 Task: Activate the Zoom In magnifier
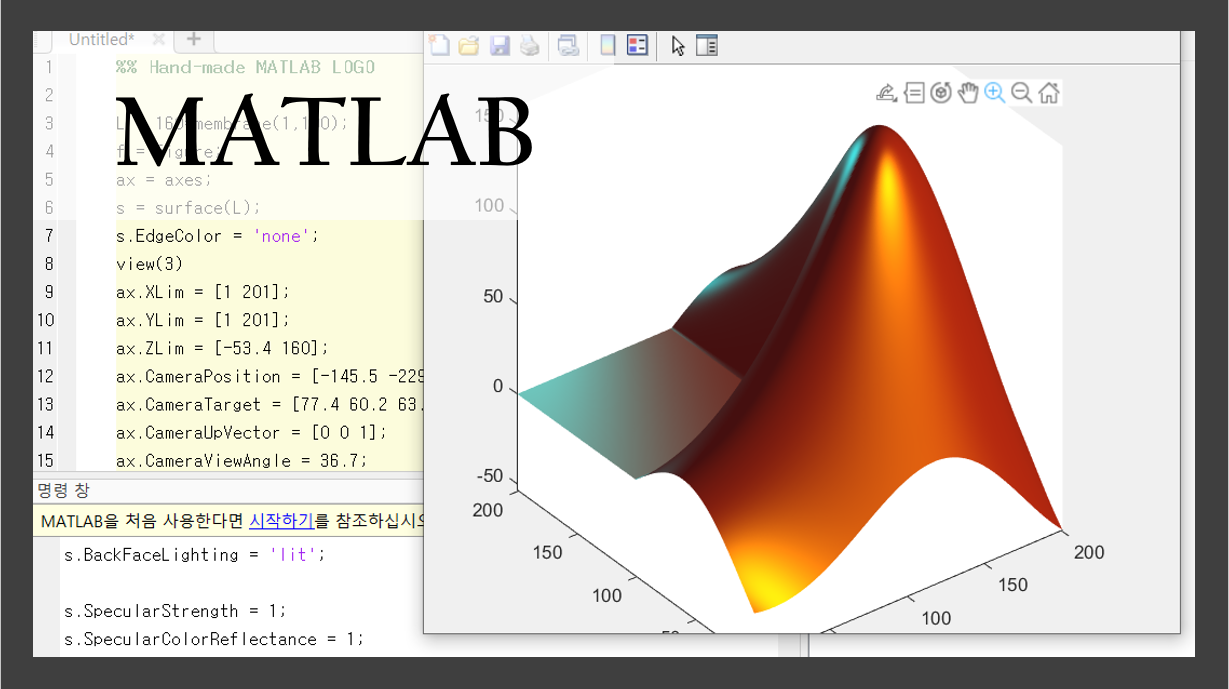coord(995,93)
